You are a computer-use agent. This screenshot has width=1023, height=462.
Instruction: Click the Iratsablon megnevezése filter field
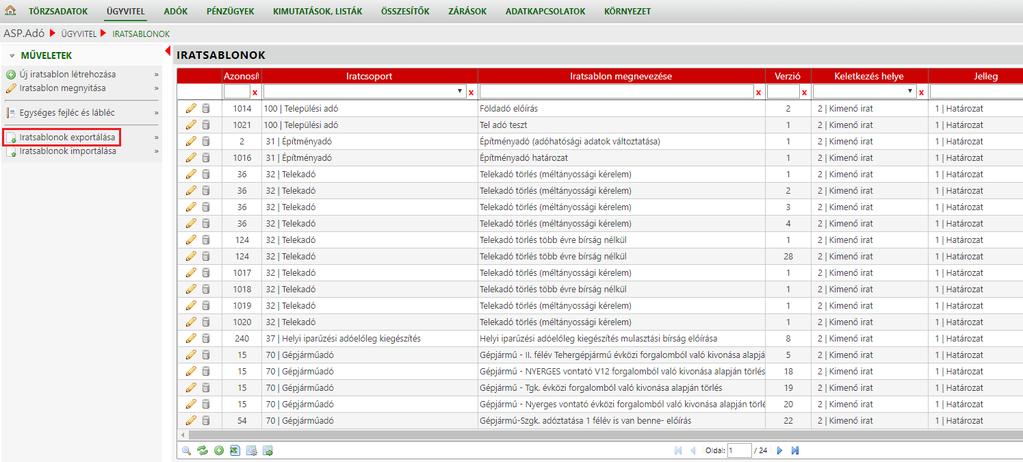616,93
